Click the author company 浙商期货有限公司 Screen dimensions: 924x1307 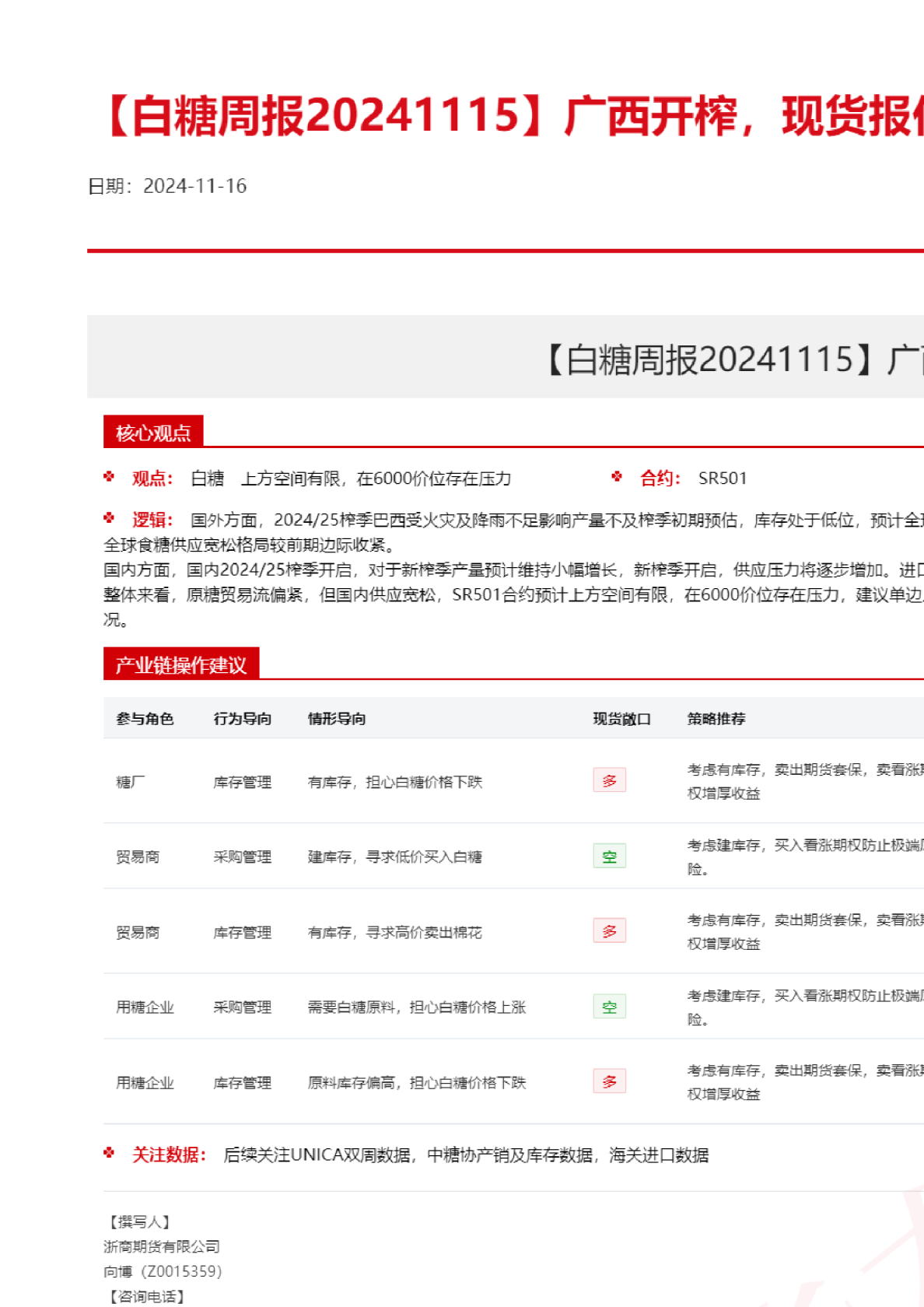pyautogui.click(x=162, y=1246)
